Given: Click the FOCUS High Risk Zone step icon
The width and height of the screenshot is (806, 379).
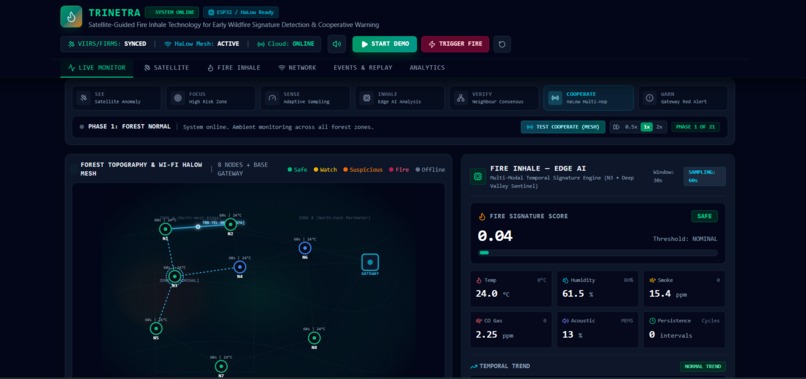Looking at the screenshot, I should 178,98.
